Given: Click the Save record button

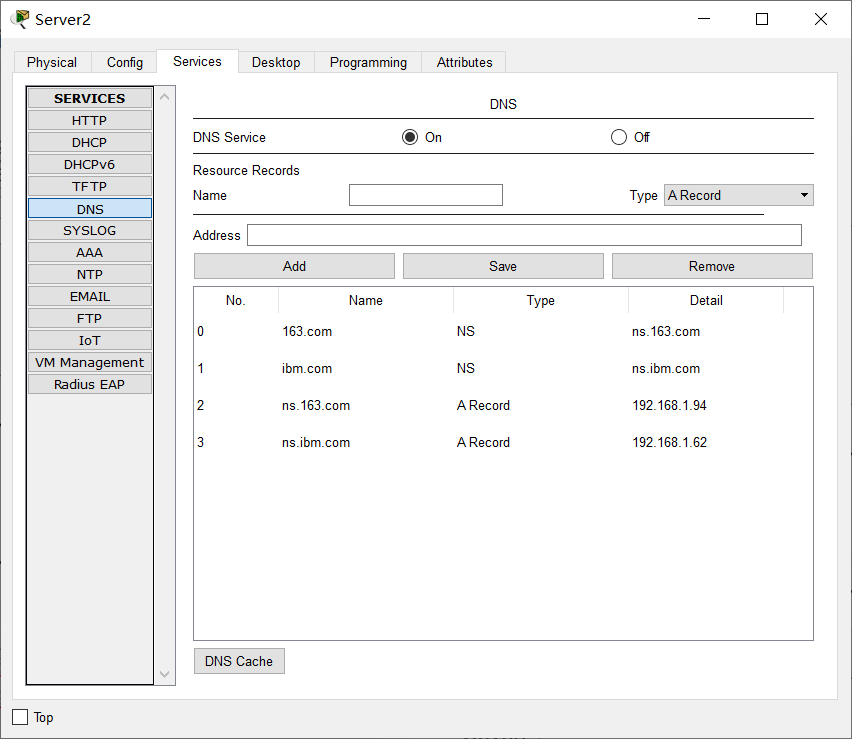Looking at the screenshot, I should pyautogui.click(x=503, y=266).
